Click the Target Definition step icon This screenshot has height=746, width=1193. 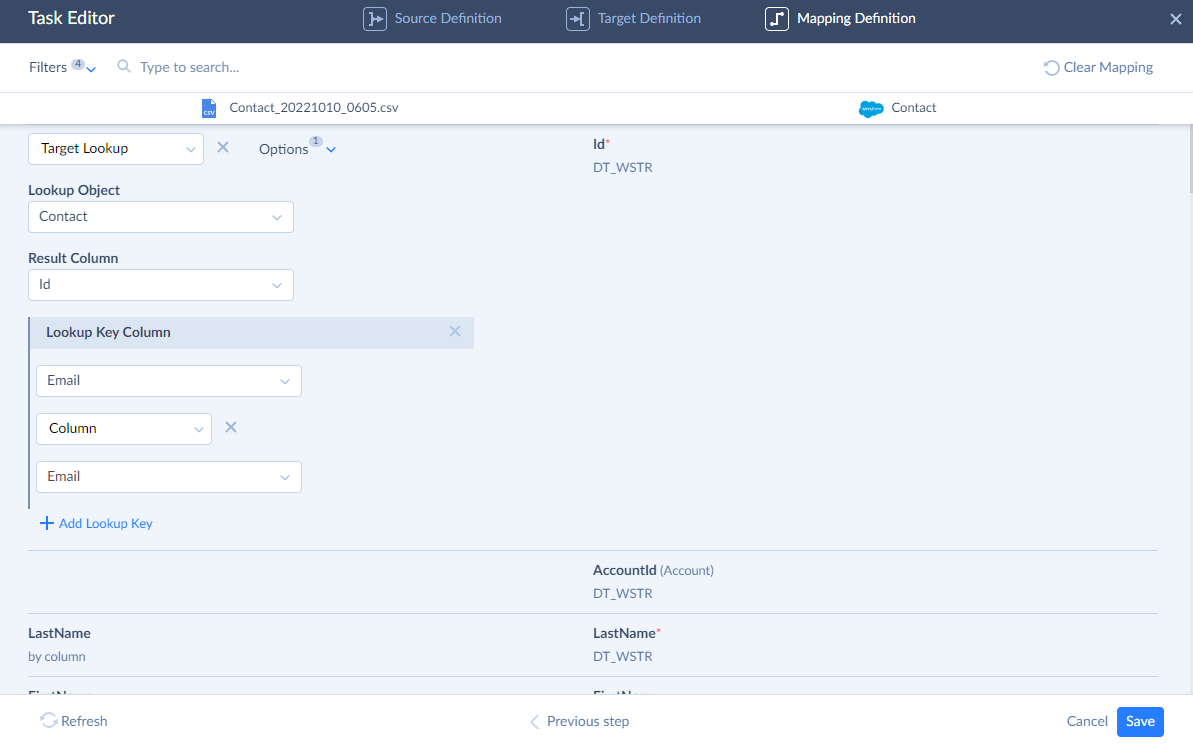(x=578, y=19)
